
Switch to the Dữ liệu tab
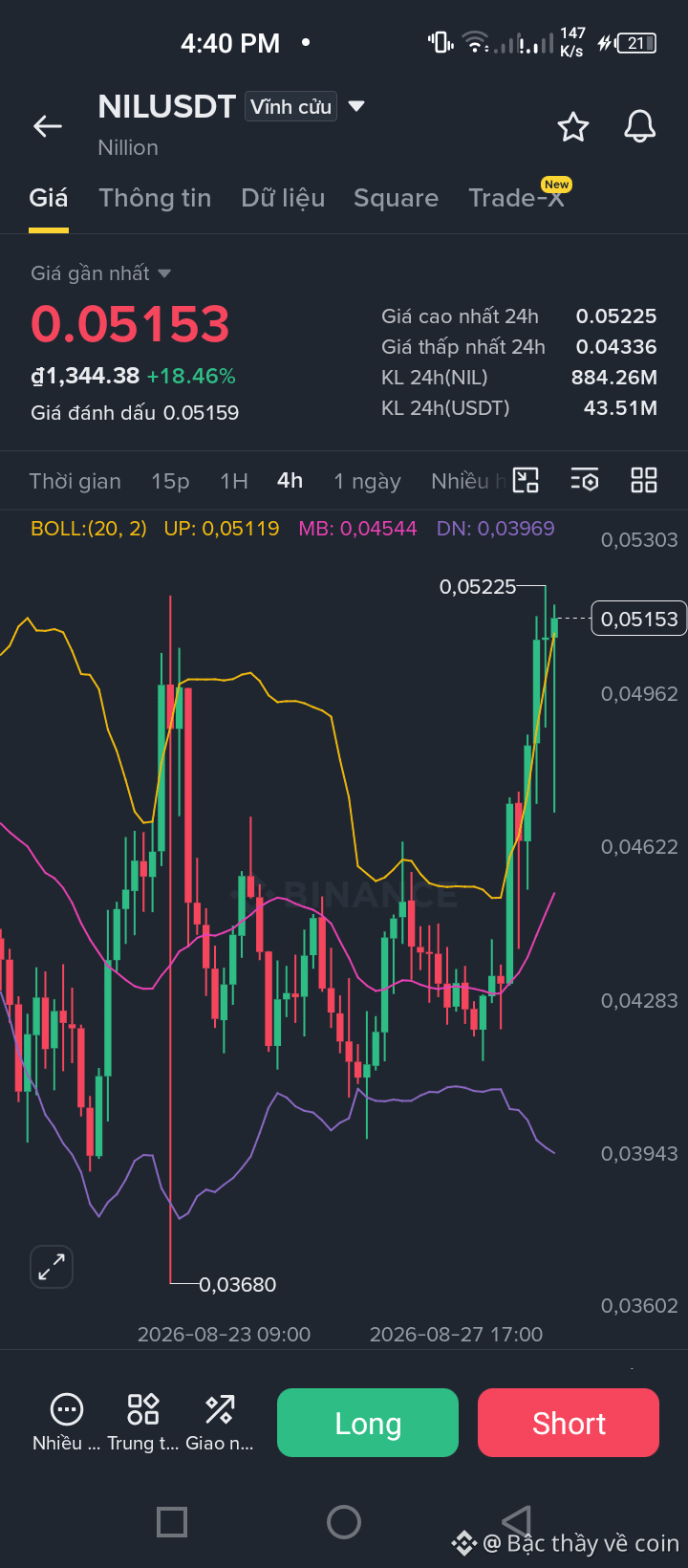click(x=283, y=198)
